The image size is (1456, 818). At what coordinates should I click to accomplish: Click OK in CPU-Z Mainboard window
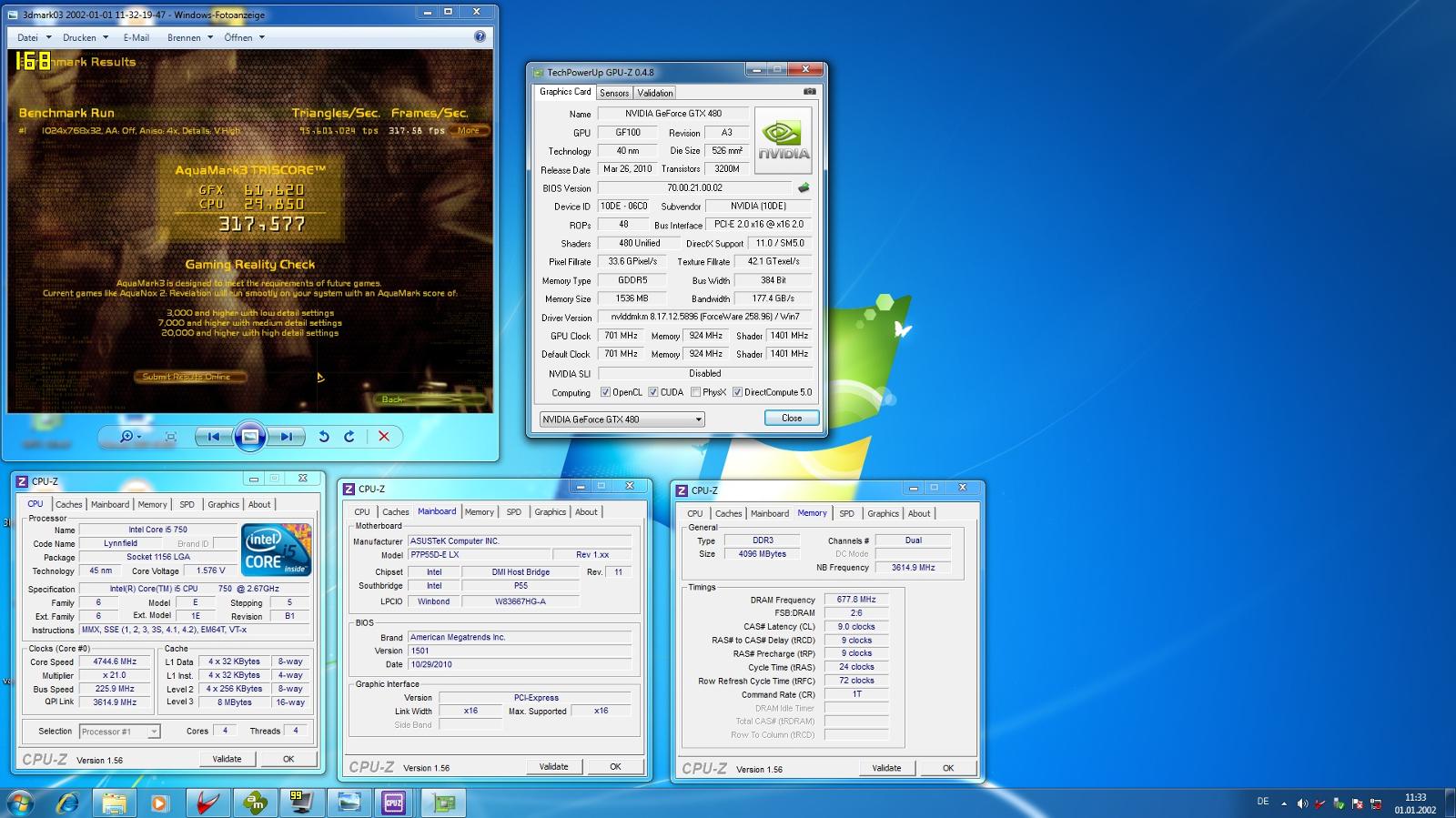[615, 766]
